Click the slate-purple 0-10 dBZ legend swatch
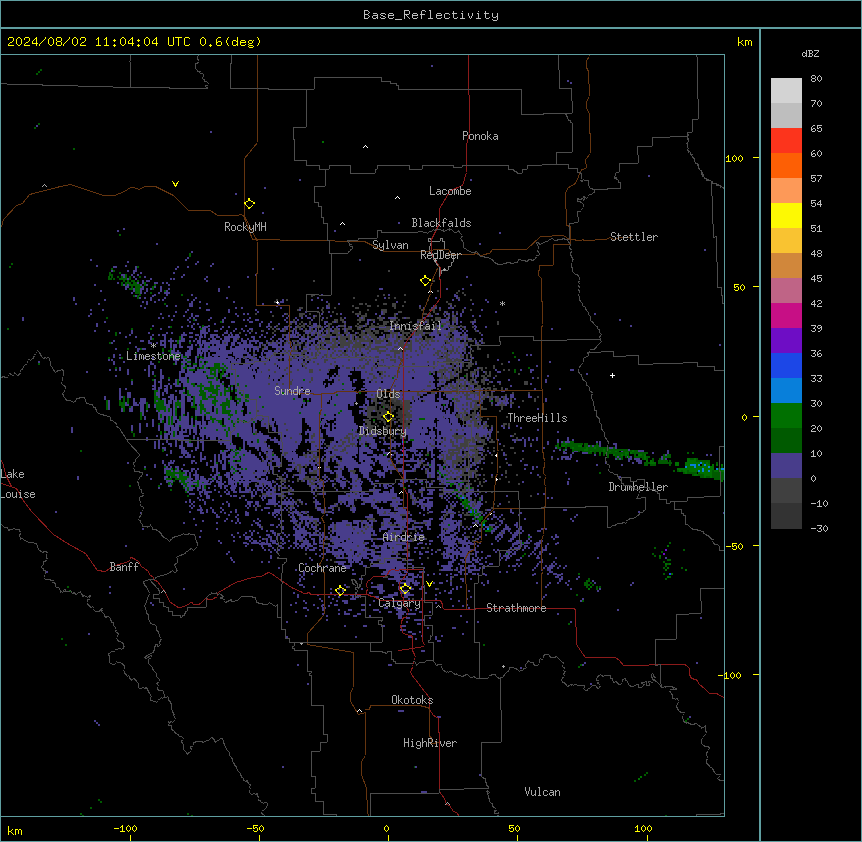The image size is (862, 842). 786,466
